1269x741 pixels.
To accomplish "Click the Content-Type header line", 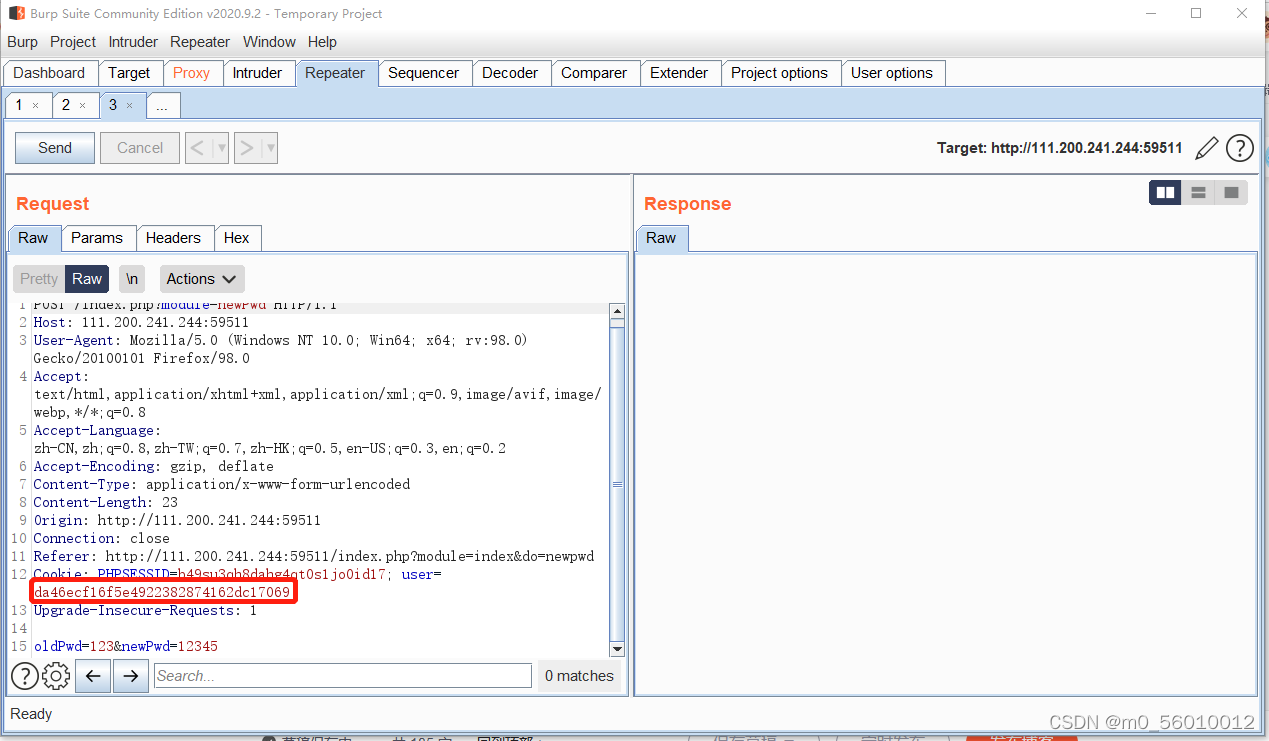I will pos(222,485).
